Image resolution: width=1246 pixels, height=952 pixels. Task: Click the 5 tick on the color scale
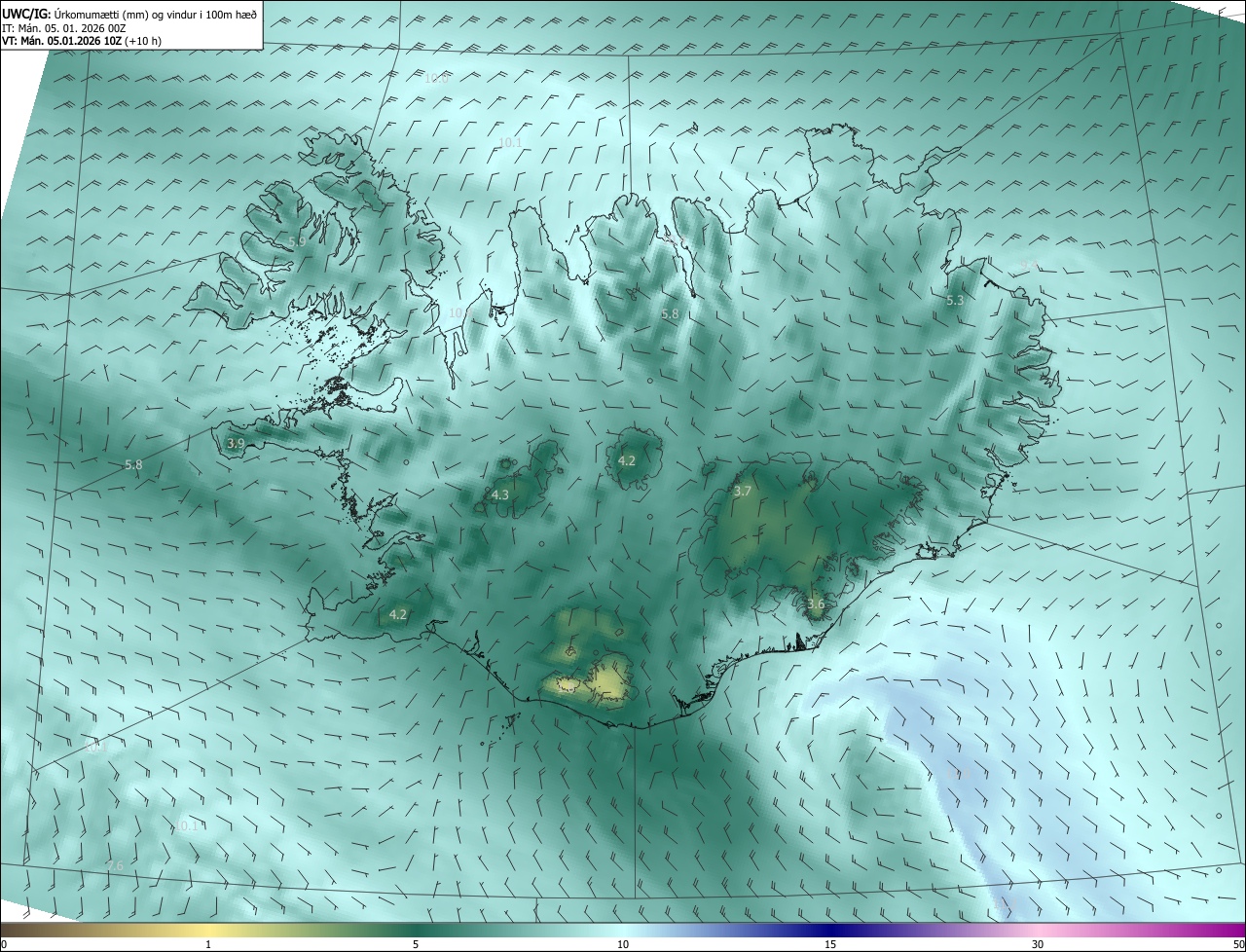click(416, 945)
